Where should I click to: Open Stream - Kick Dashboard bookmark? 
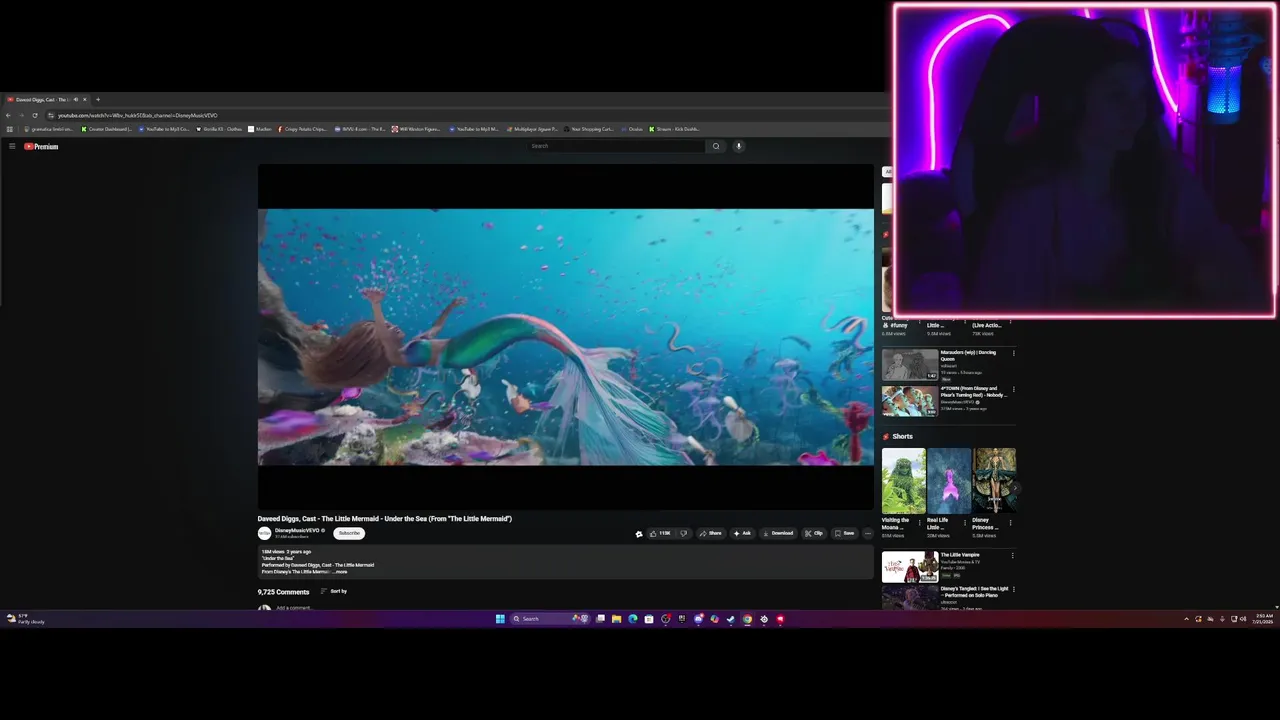tap(675, 129)
